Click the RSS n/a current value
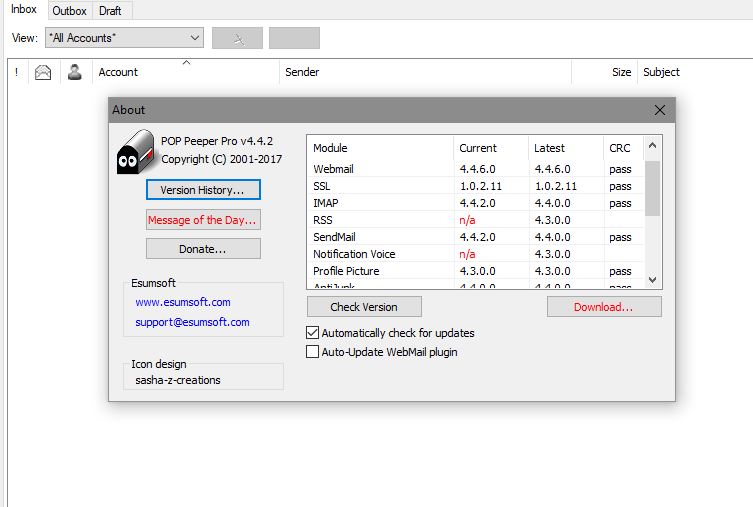This screenshot has height=507, width=753. (x=467, y=220)
